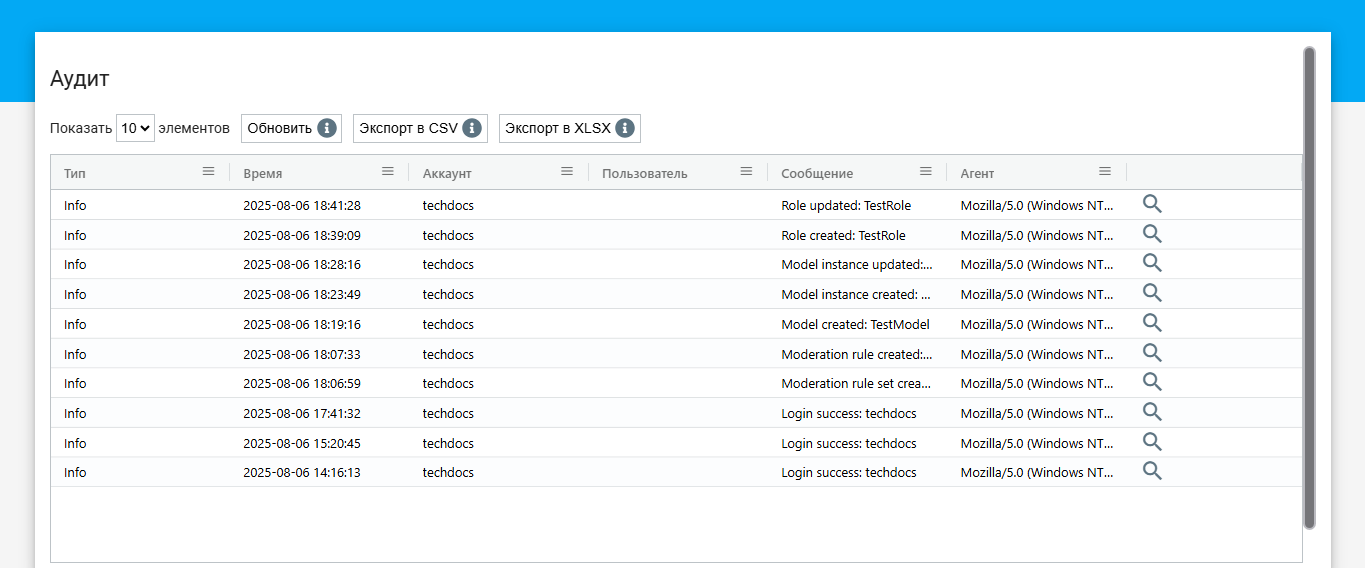Export audit log via Экспорт в CSV
The height and width of the screenshot is (568, 1365).
pos(408,128)
